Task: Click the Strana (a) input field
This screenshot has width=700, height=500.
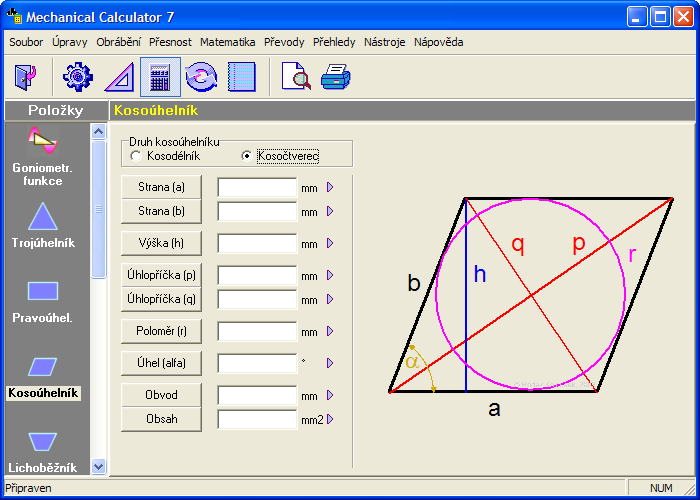Action: 258,188
